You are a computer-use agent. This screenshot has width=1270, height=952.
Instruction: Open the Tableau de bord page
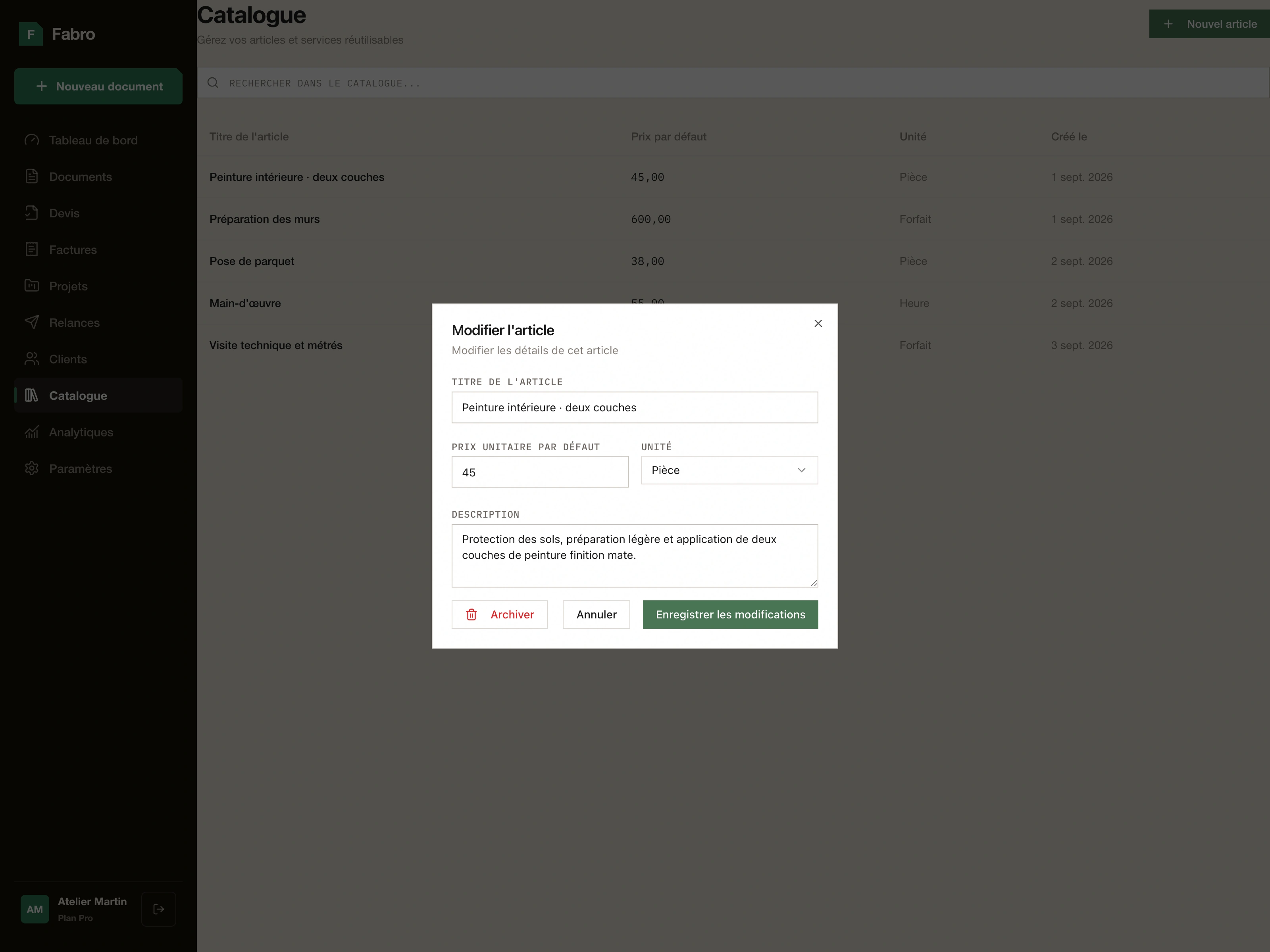point(98,140)
